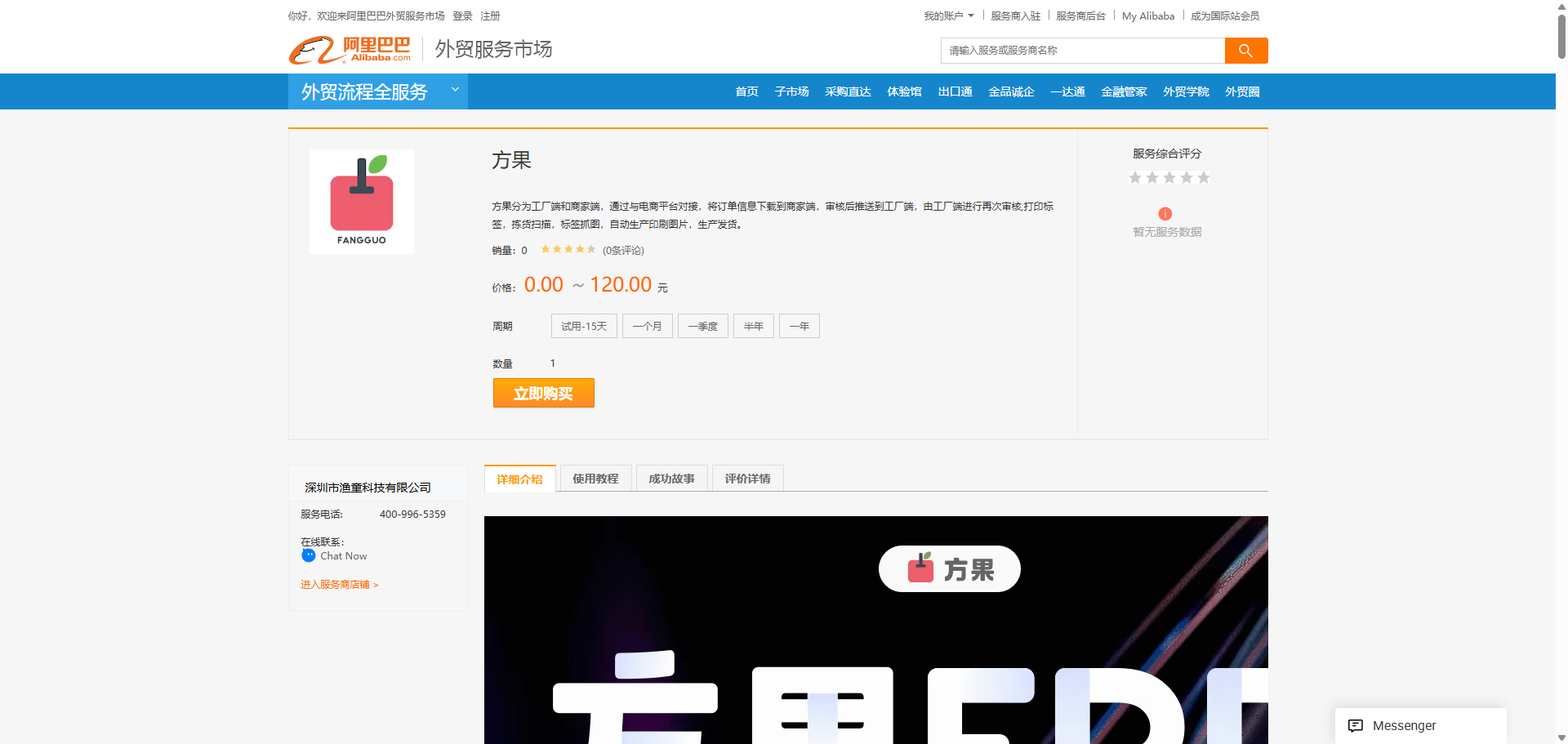Click the 外贸服务市场 header title

point(494,49)
